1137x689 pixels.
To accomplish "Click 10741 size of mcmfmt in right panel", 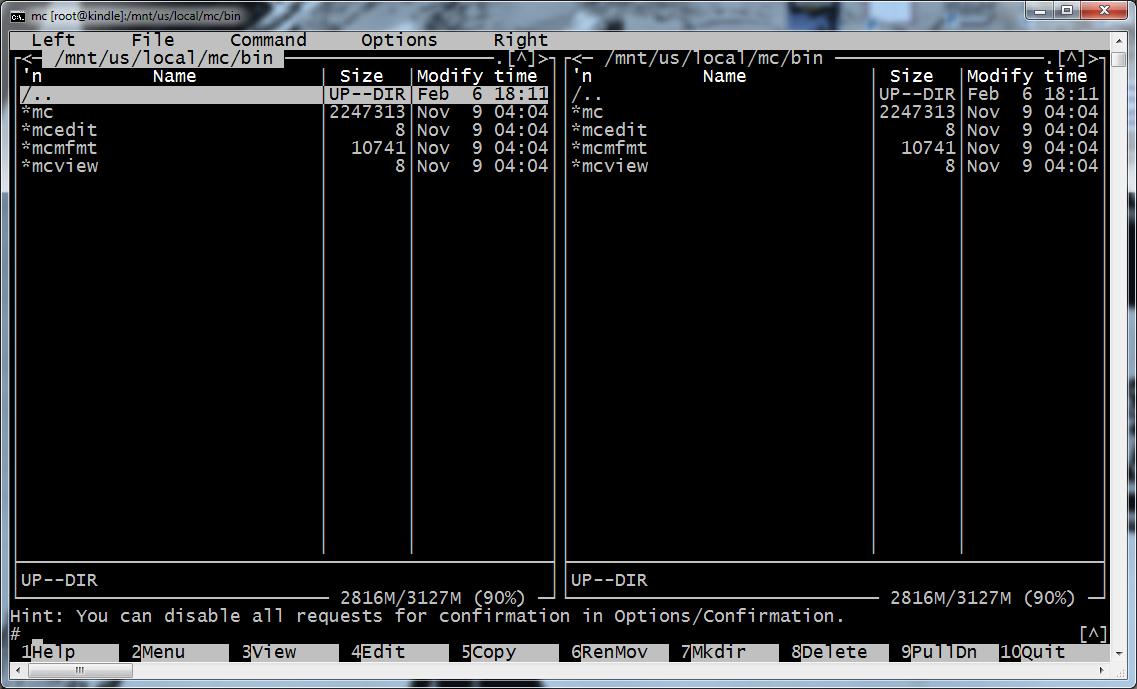I will (928, 148).
